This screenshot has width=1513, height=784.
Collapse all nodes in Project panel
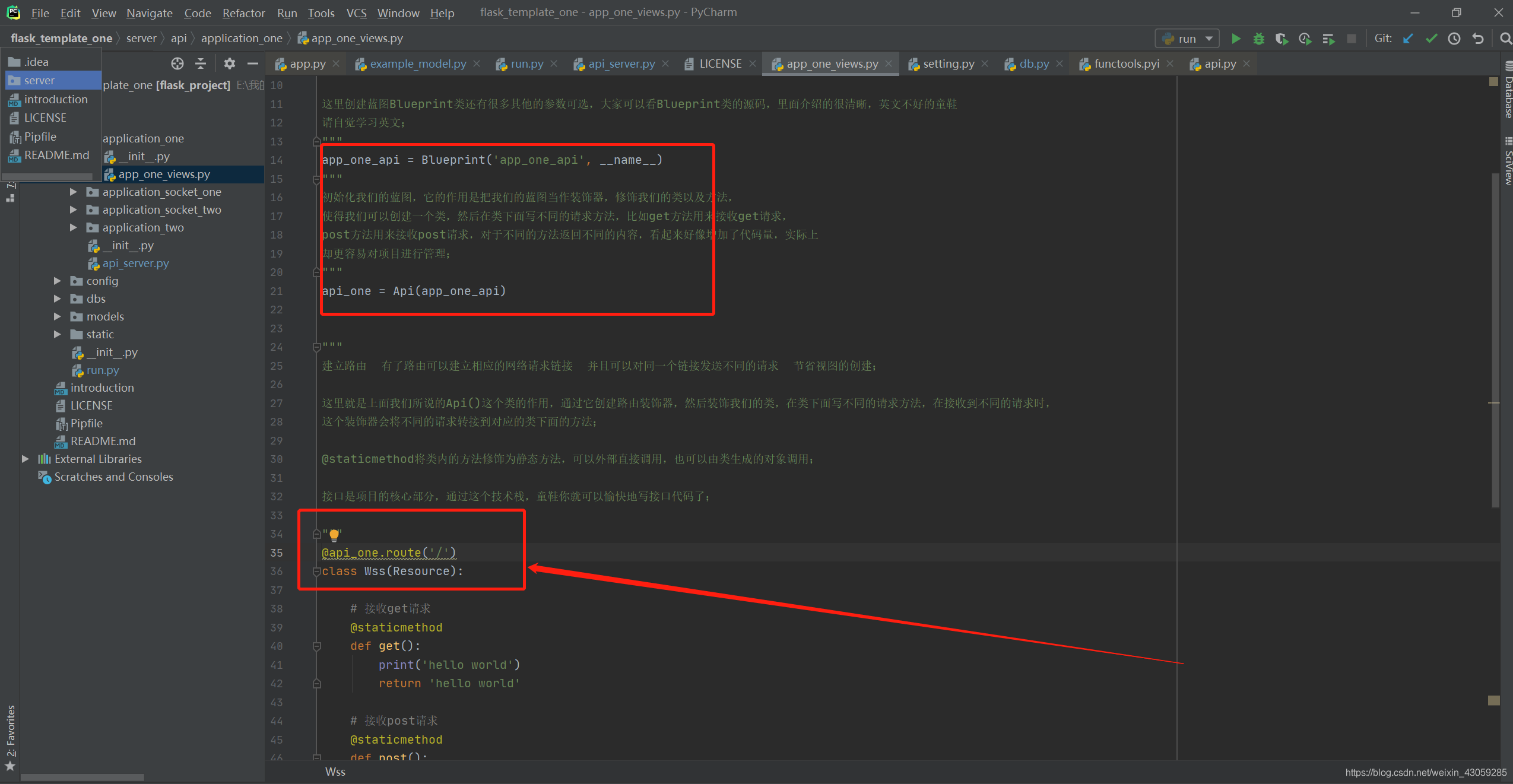tap(201, 63)
